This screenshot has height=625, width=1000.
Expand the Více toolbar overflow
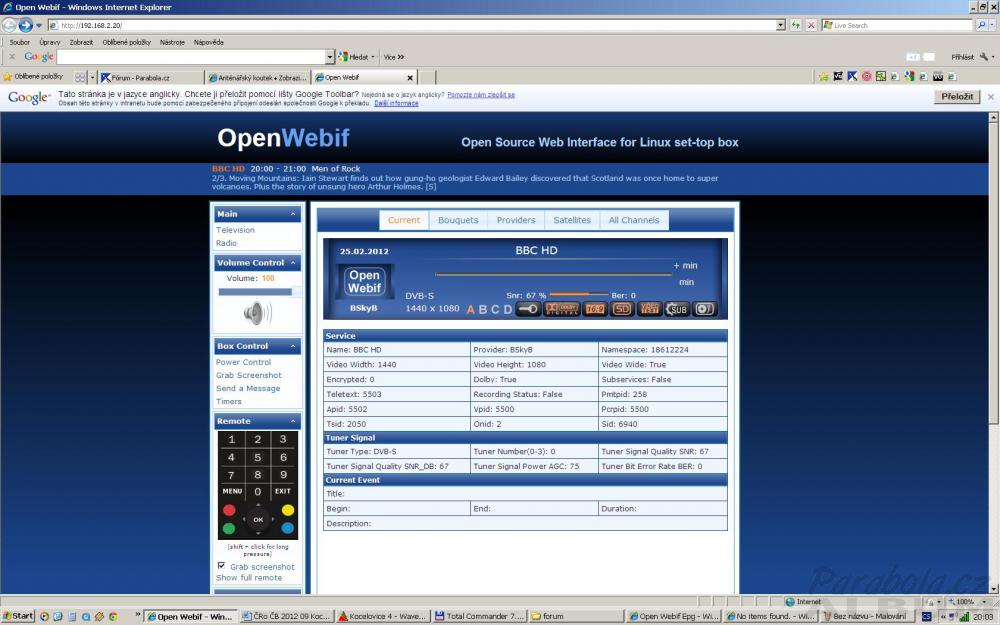pos(394,57)
